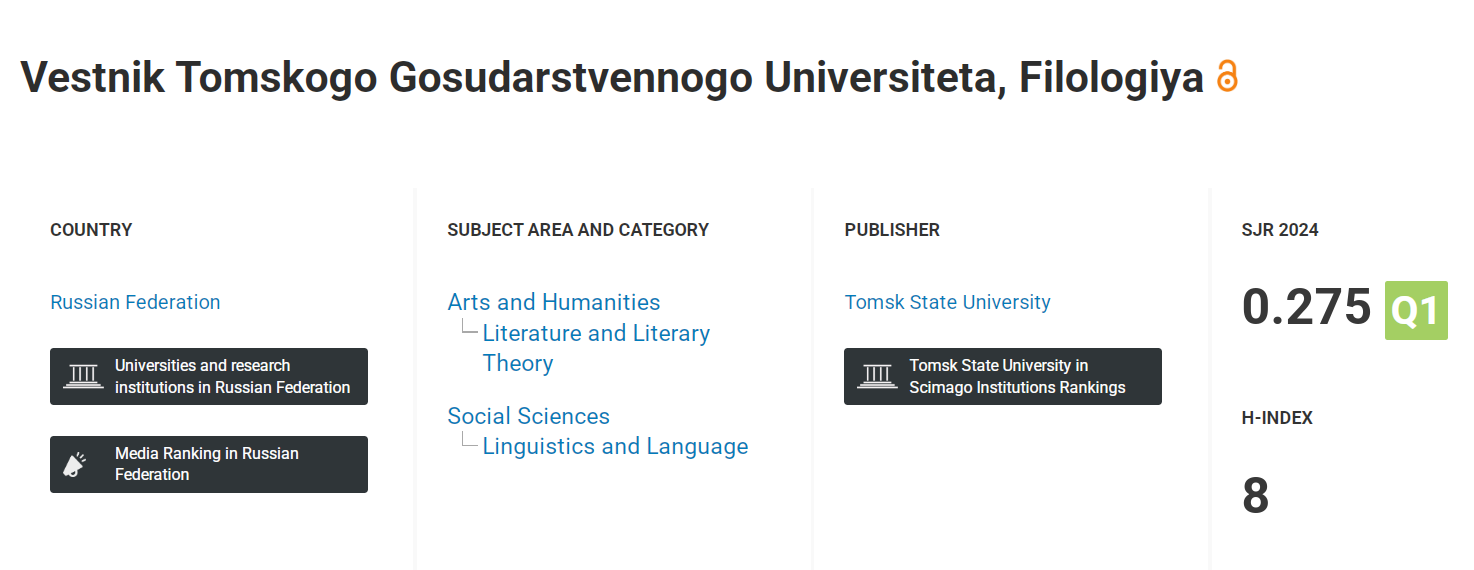
Task: Click the H-index value 8
Action: tap(1256, 497)
